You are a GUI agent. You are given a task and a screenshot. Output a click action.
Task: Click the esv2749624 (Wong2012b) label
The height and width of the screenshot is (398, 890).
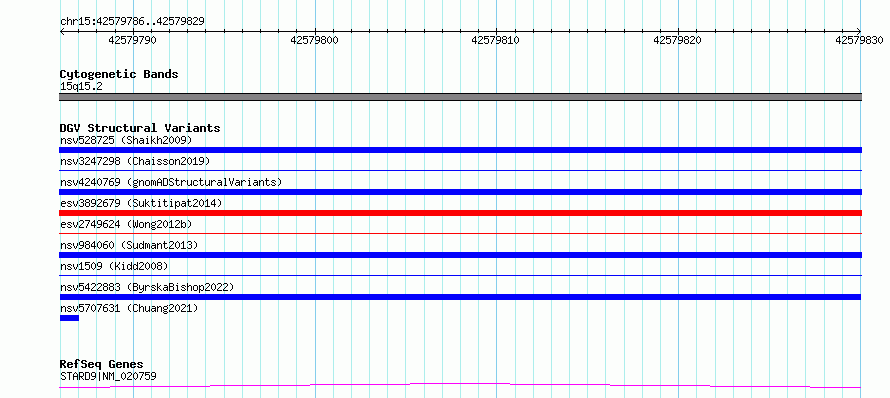click(126, 224)
